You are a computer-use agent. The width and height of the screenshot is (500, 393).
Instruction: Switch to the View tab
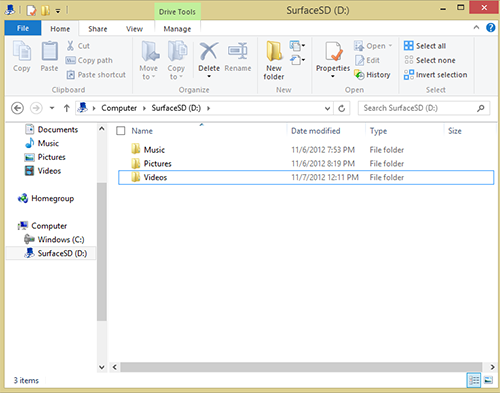coord(134,29)
